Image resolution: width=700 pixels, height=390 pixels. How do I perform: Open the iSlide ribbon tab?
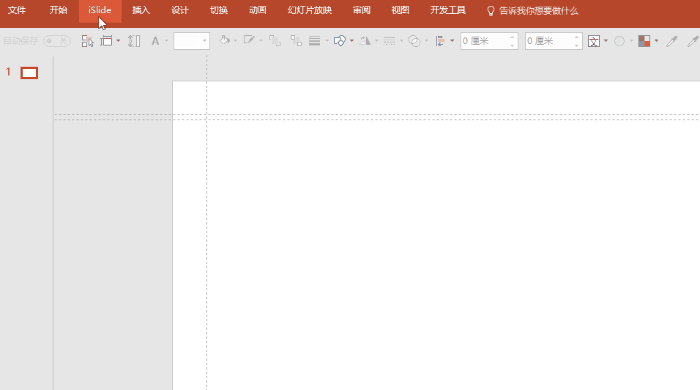pos(100,10)
